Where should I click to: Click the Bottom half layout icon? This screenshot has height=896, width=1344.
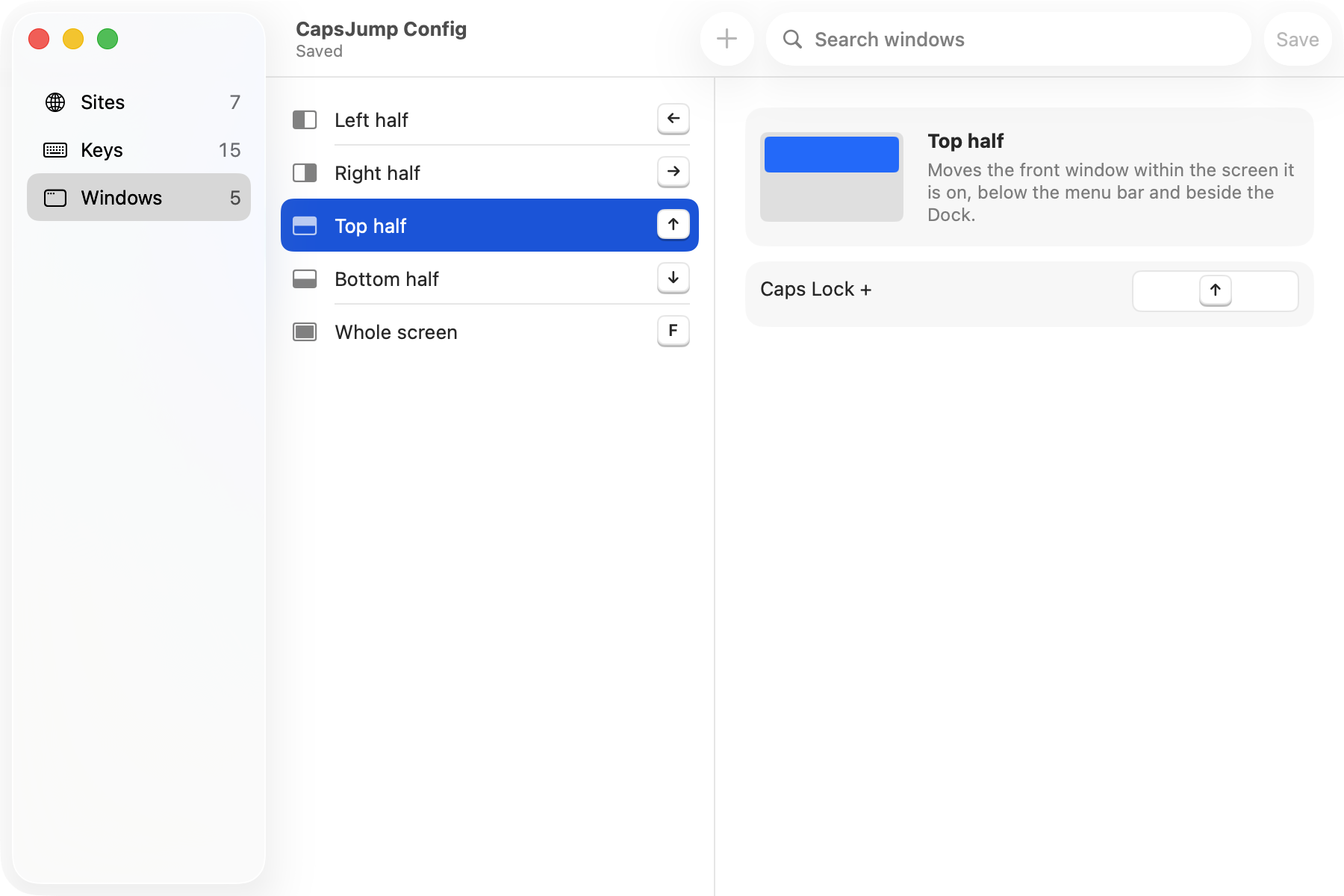click(x=305, y=279)
